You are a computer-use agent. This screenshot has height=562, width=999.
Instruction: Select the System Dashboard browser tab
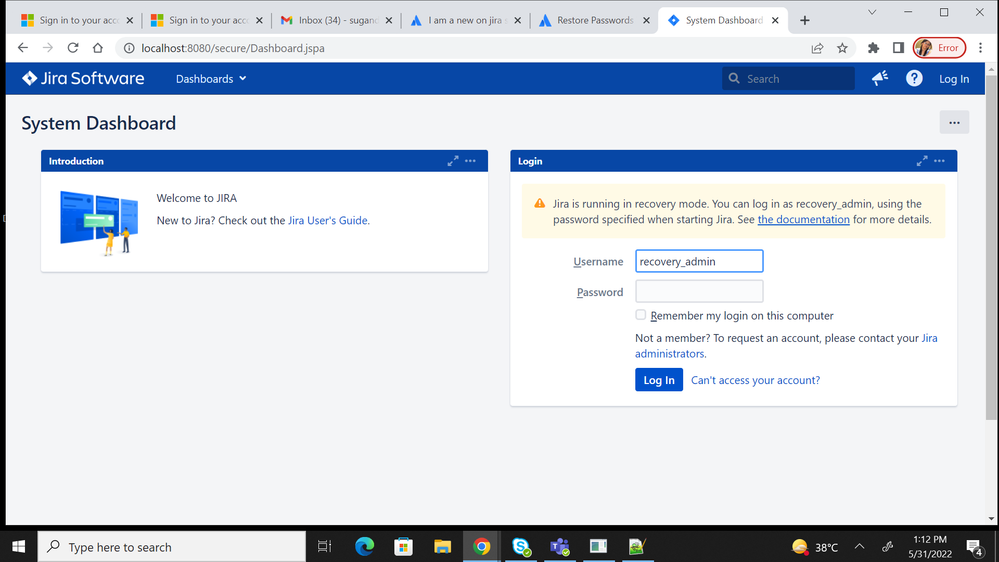pyautogui.click(x=723, y=20)
